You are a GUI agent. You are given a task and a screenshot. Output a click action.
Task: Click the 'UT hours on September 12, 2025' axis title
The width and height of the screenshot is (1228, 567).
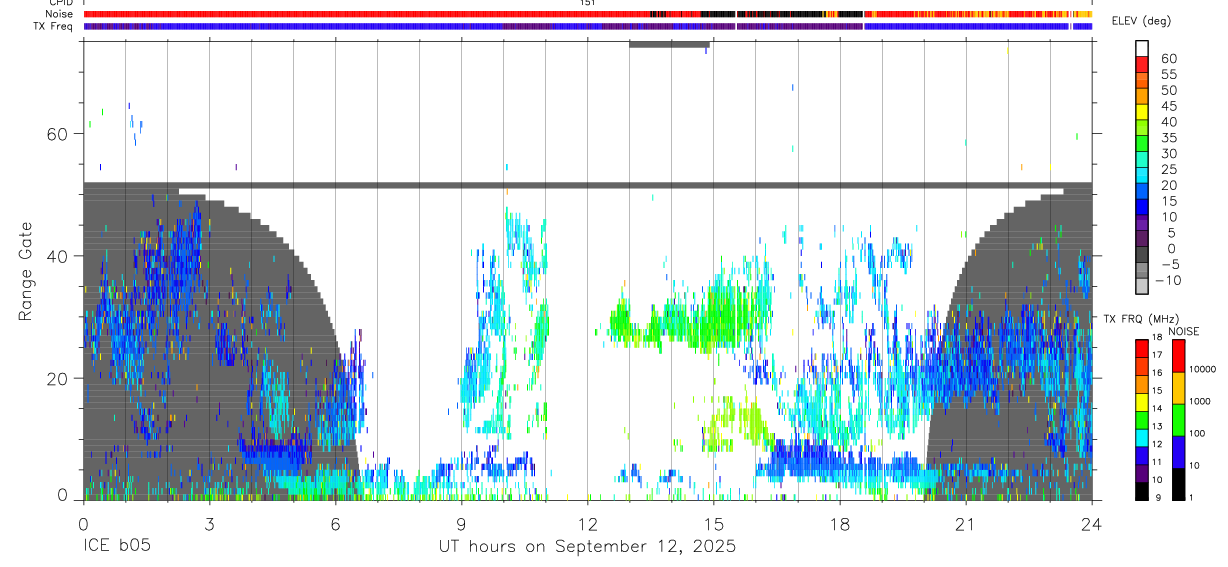tap(587, 547)
